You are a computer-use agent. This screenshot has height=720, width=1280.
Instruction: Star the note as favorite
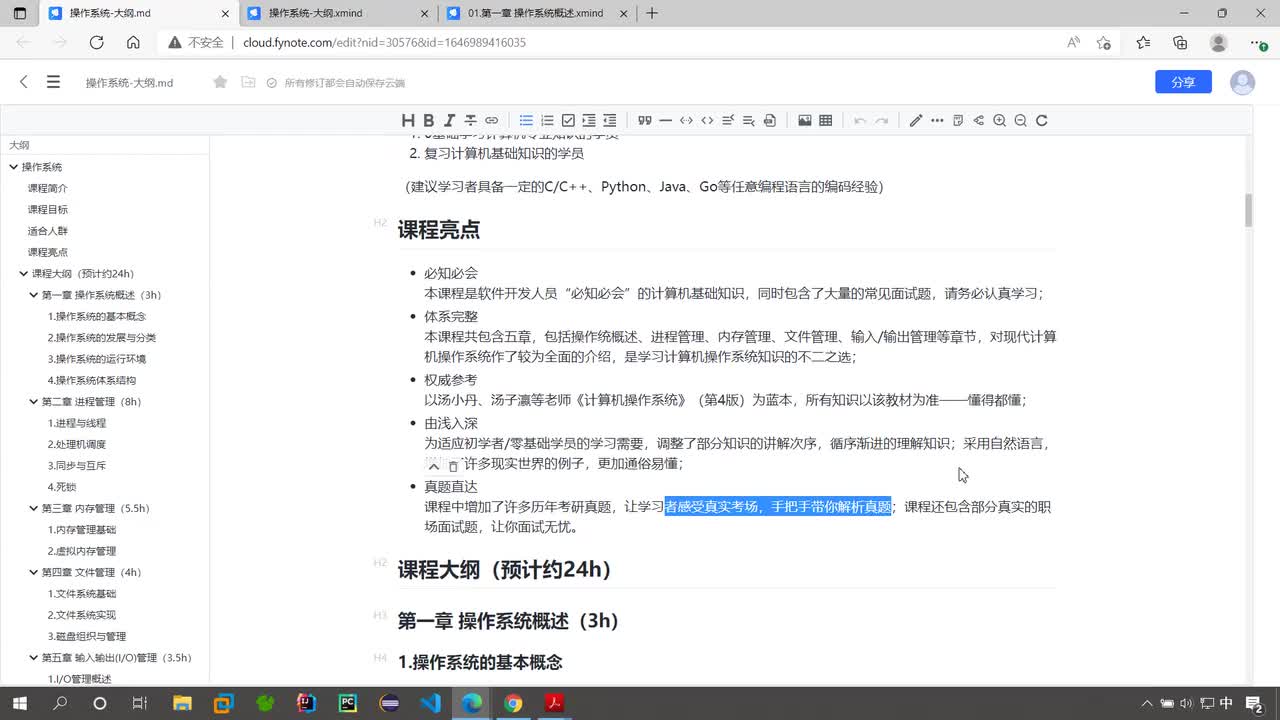pyautogui.click(x=220, y=82)
